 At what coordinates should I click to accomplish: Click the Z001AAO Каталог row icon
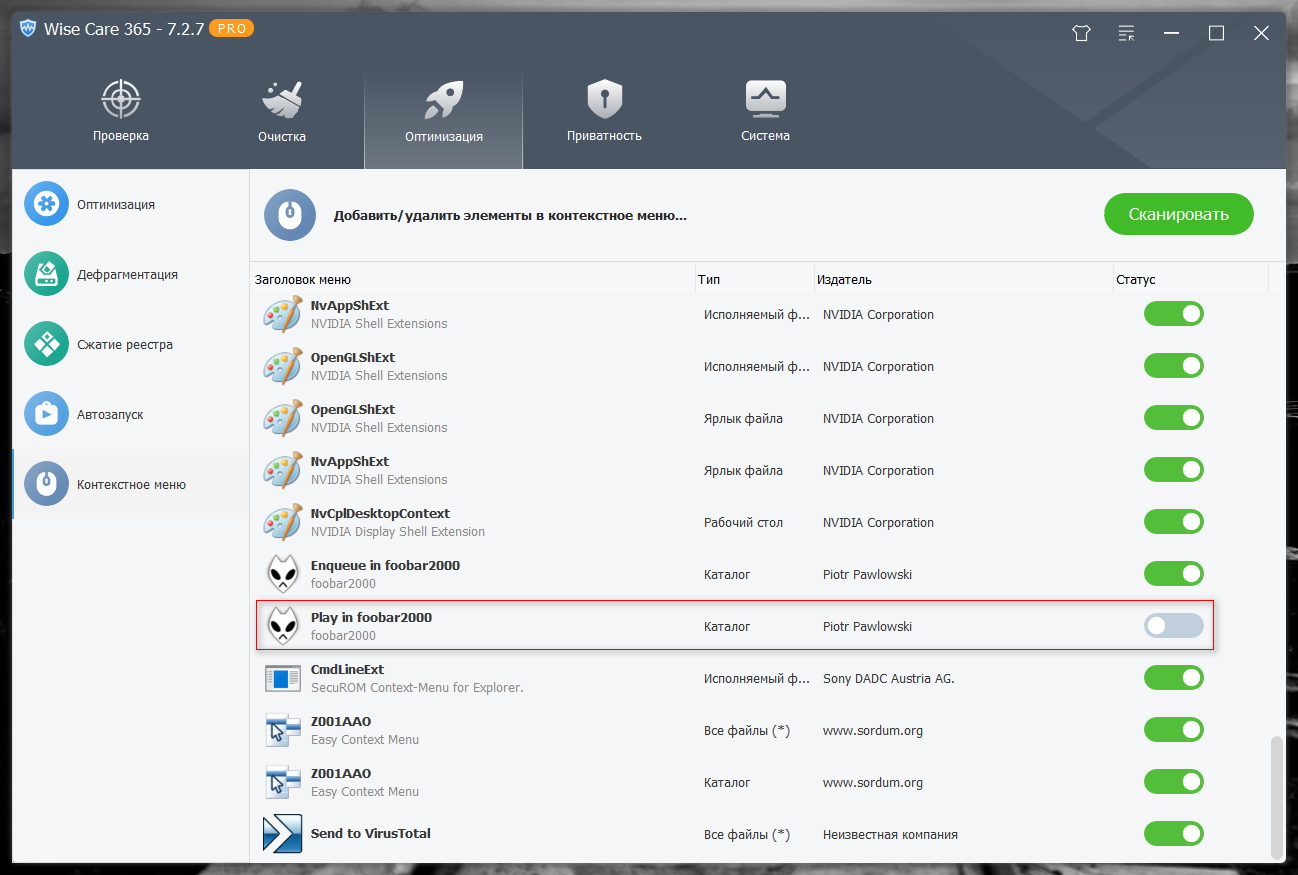(x=283, y=782)
